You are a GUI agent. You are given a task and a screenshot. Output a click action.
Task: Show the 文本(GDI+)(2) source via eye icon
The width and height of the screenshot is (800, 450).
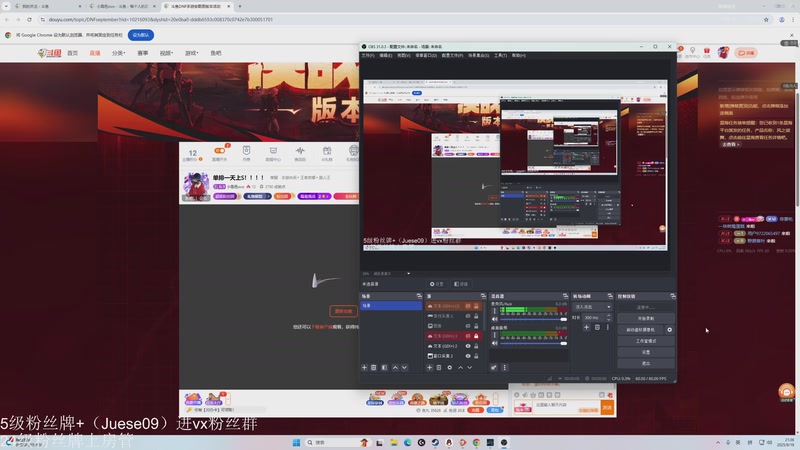pyautogui.click(x=468, y=306)
